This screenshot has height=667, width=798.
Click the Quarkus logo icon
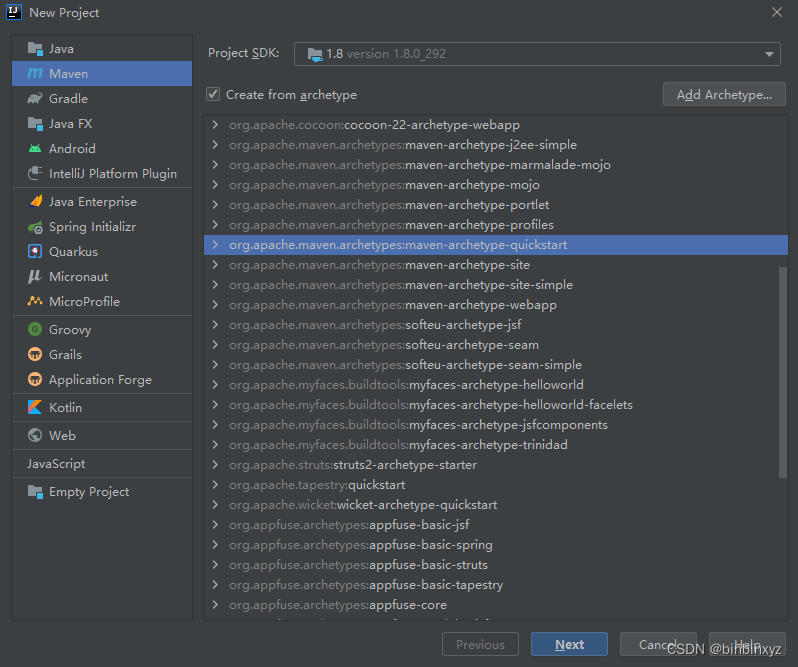35,251
